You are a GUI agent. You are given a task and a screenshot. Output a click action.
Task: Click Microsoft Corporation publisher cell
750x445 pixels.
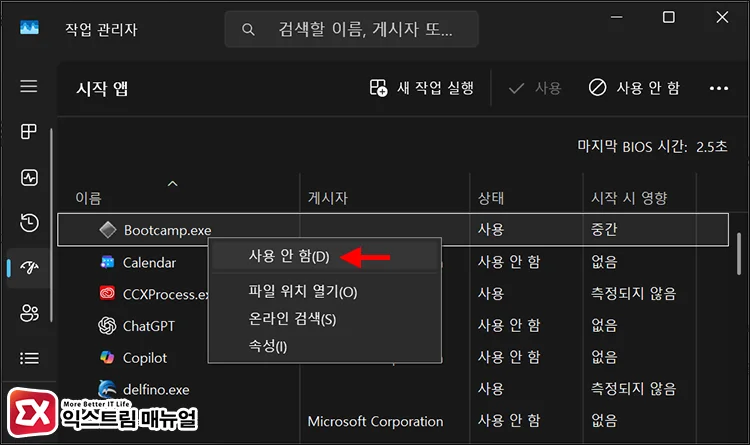click(x=375, y=421)
